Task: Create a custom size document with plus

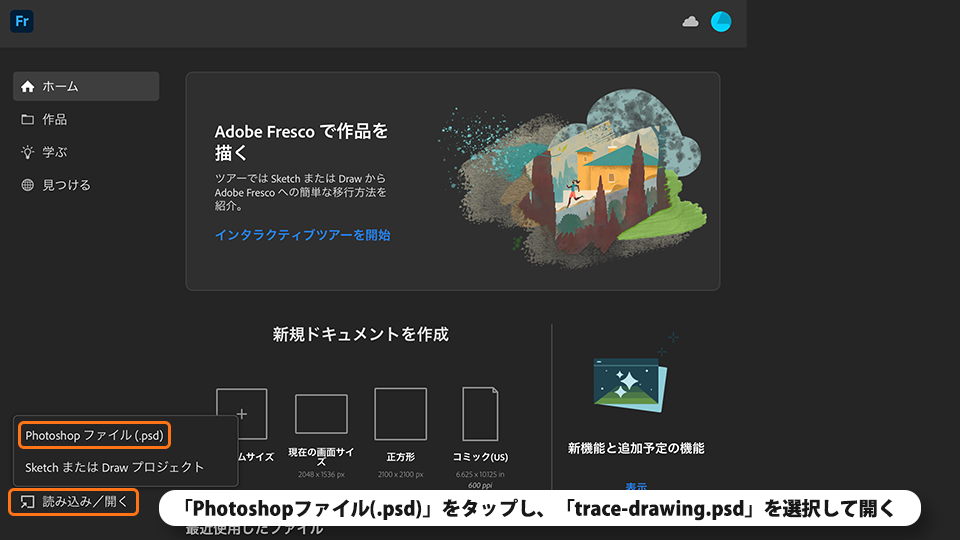Action: (242, 414)
